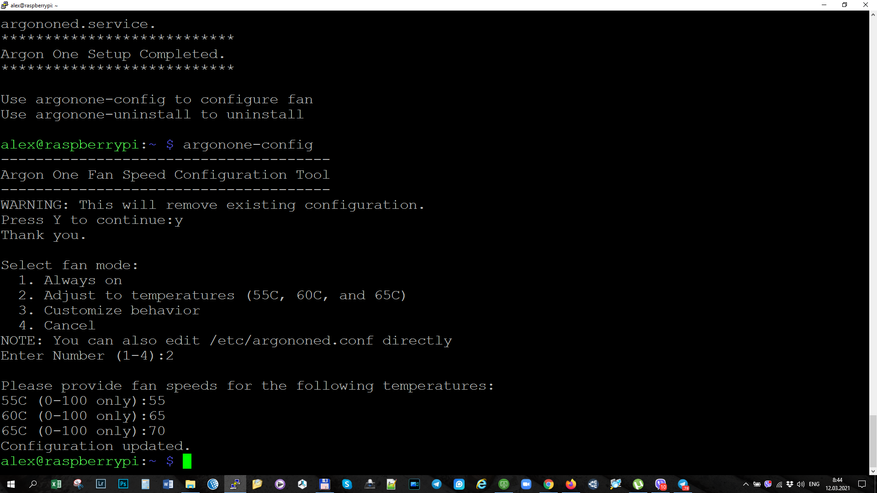The width and height of the screenshot is (877, 493).
Task: Open the blue floppy disk taskbar app
Action: (x=324, y=484)
